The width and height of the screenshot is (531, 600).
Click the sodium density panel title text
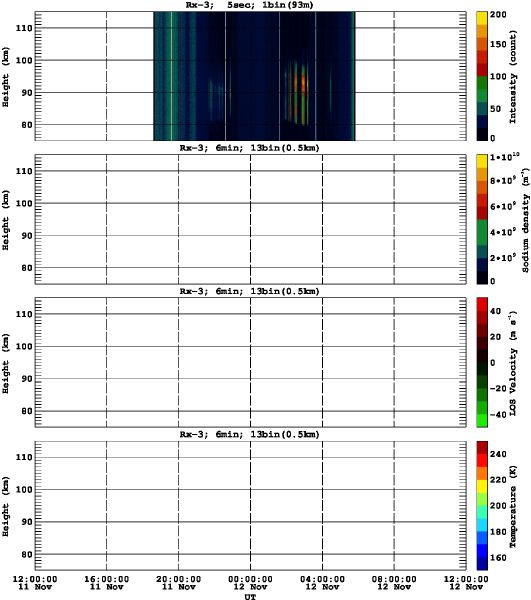(x=249, y=148)
